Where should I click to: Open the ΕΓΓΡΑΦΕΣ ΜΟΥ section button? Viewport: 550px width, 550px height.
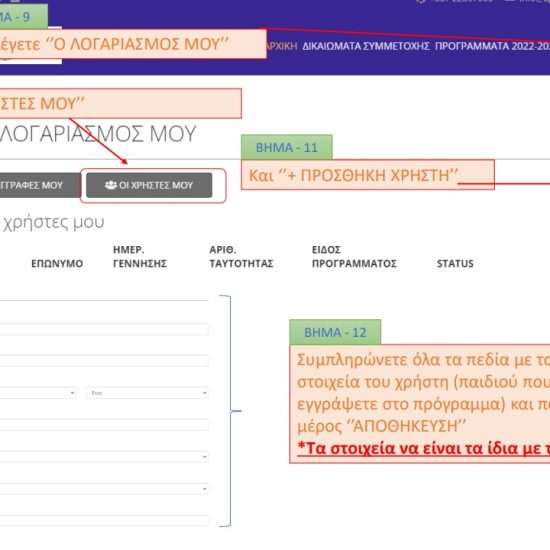[40, 185]
